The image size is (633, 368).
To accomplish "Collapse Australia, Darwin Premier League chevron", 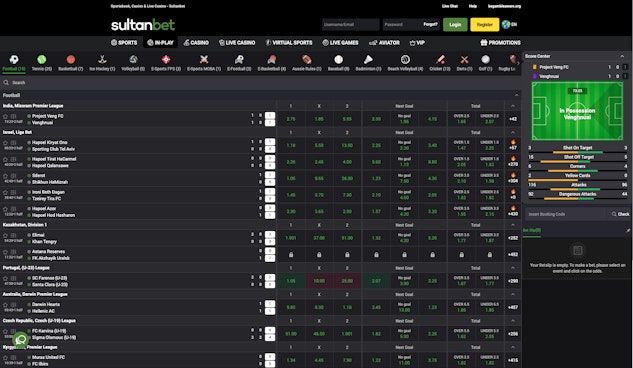I will coord(513,294).
